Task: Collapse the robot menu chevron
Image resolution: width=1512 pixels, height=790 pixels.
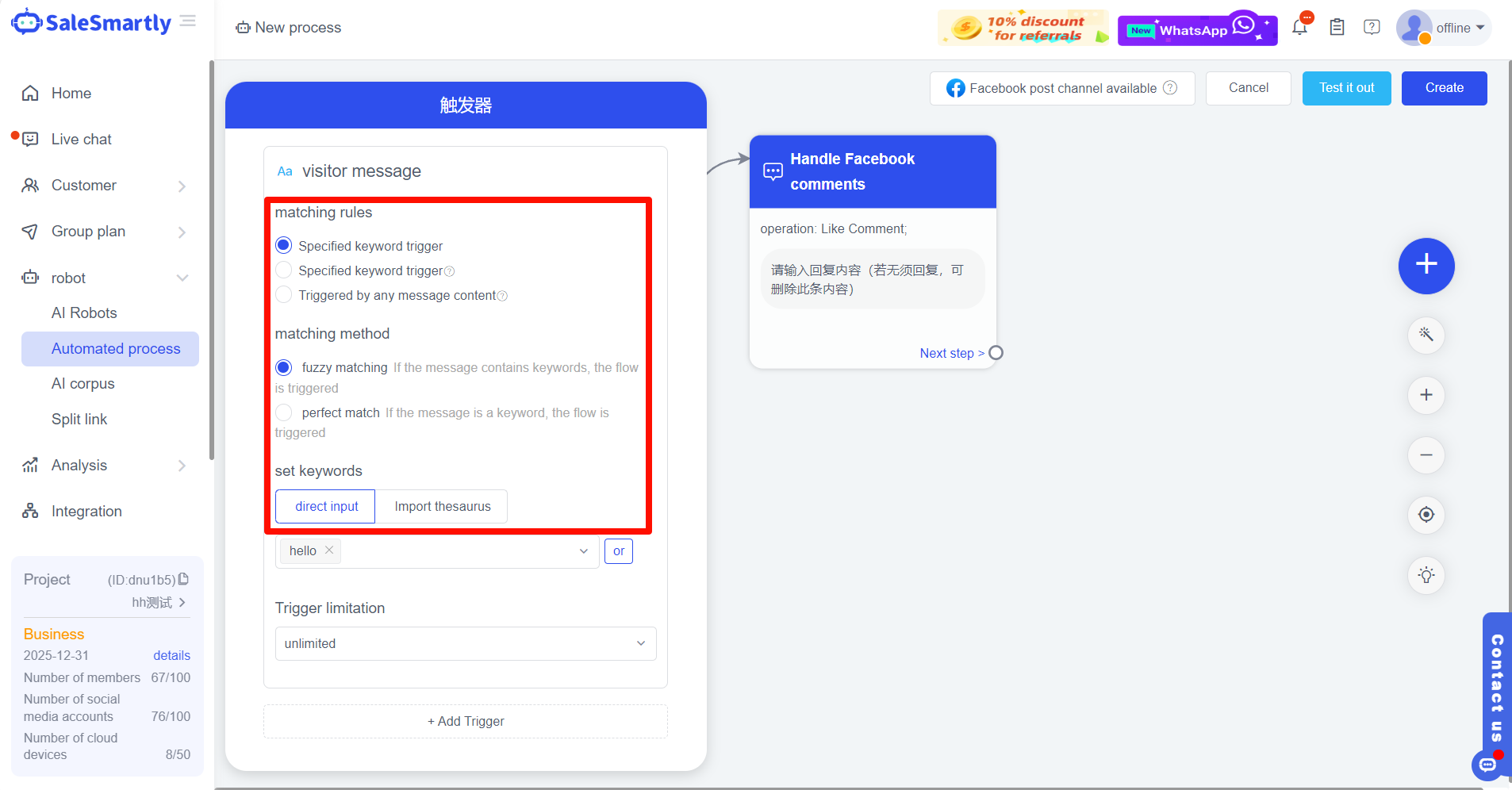Action: tap(182, 278)
